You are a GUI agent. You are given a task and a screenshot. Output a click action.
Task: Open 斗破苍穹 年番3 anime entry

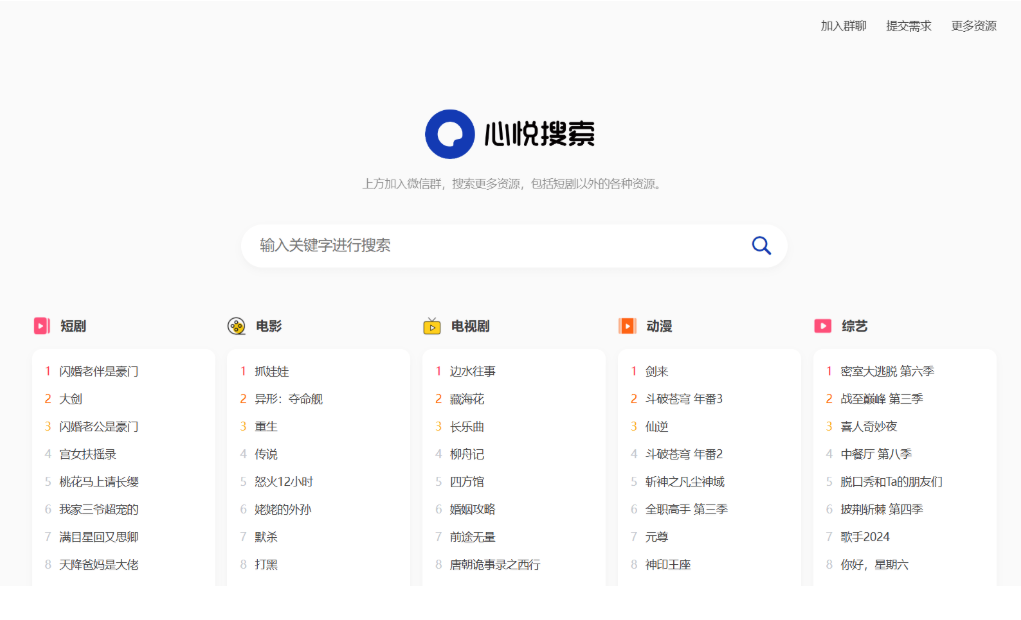point(684,399)
